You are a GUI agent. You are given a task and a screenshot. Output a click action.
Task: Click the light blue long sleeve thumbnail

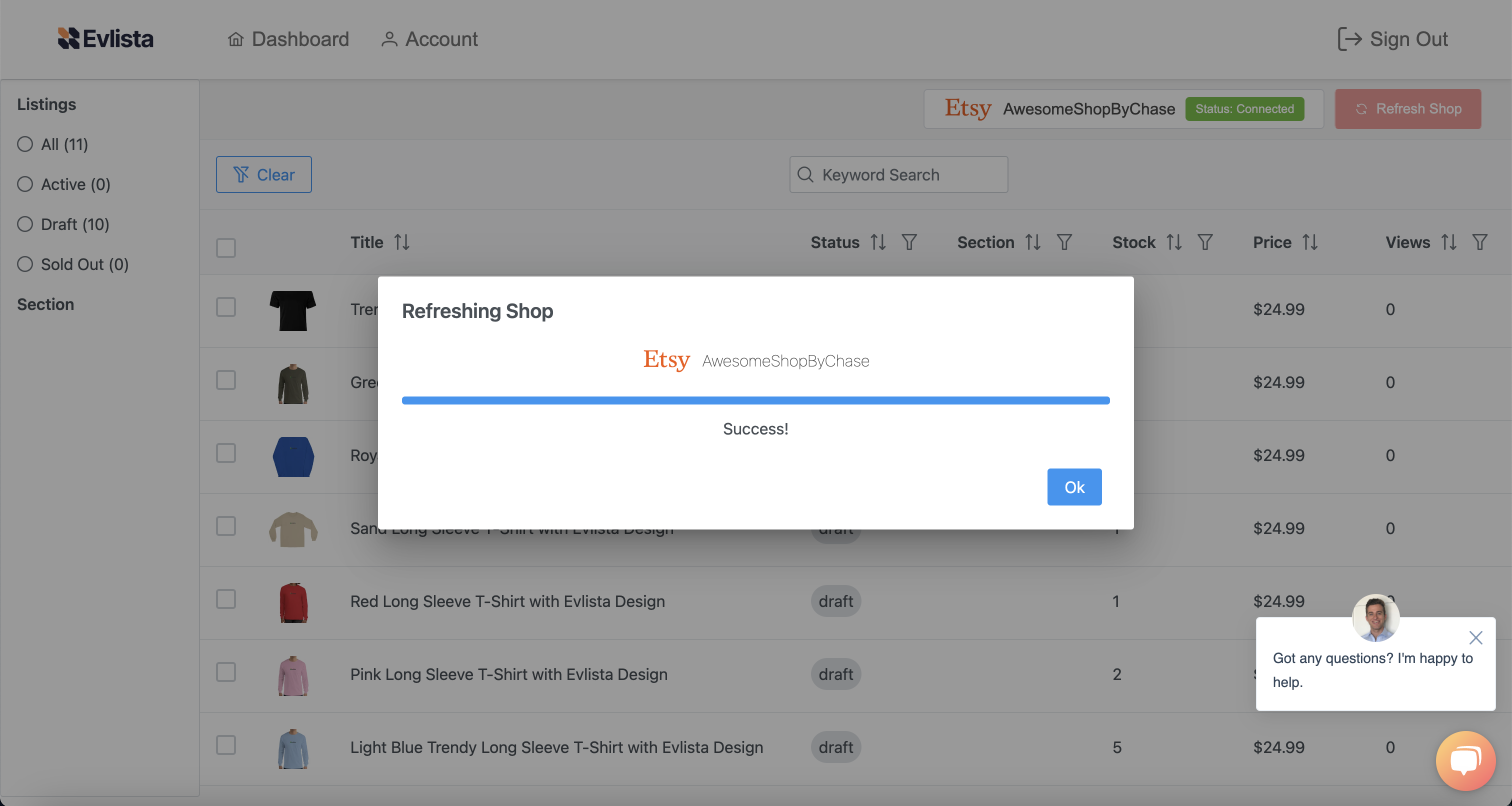click(293, 749)
